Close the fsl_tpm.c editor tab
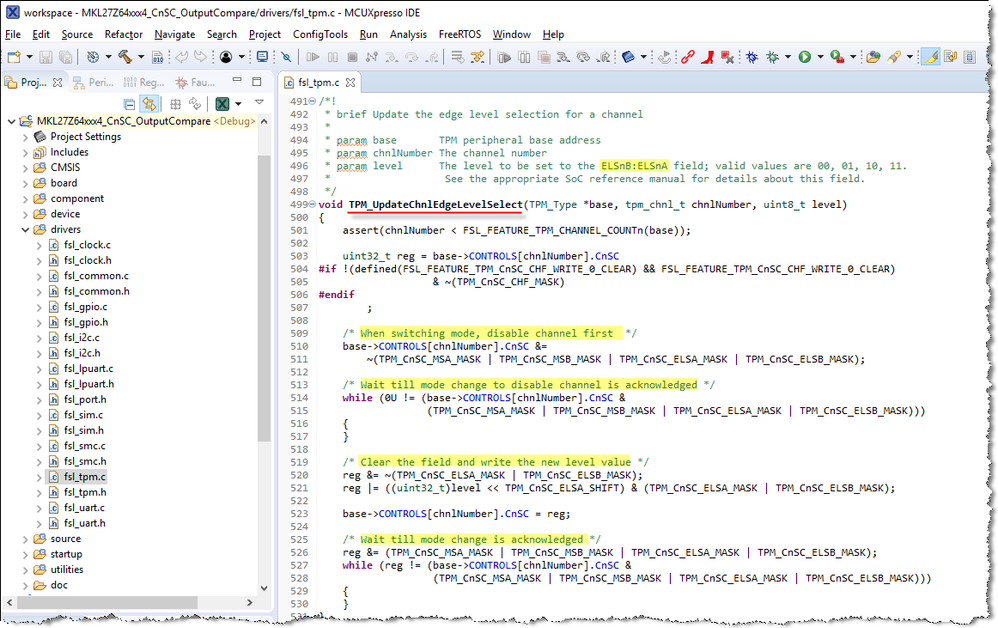Image resolution: width=998 pixels, height=628 pixels. pyautogui.click(x=351, y=83)
